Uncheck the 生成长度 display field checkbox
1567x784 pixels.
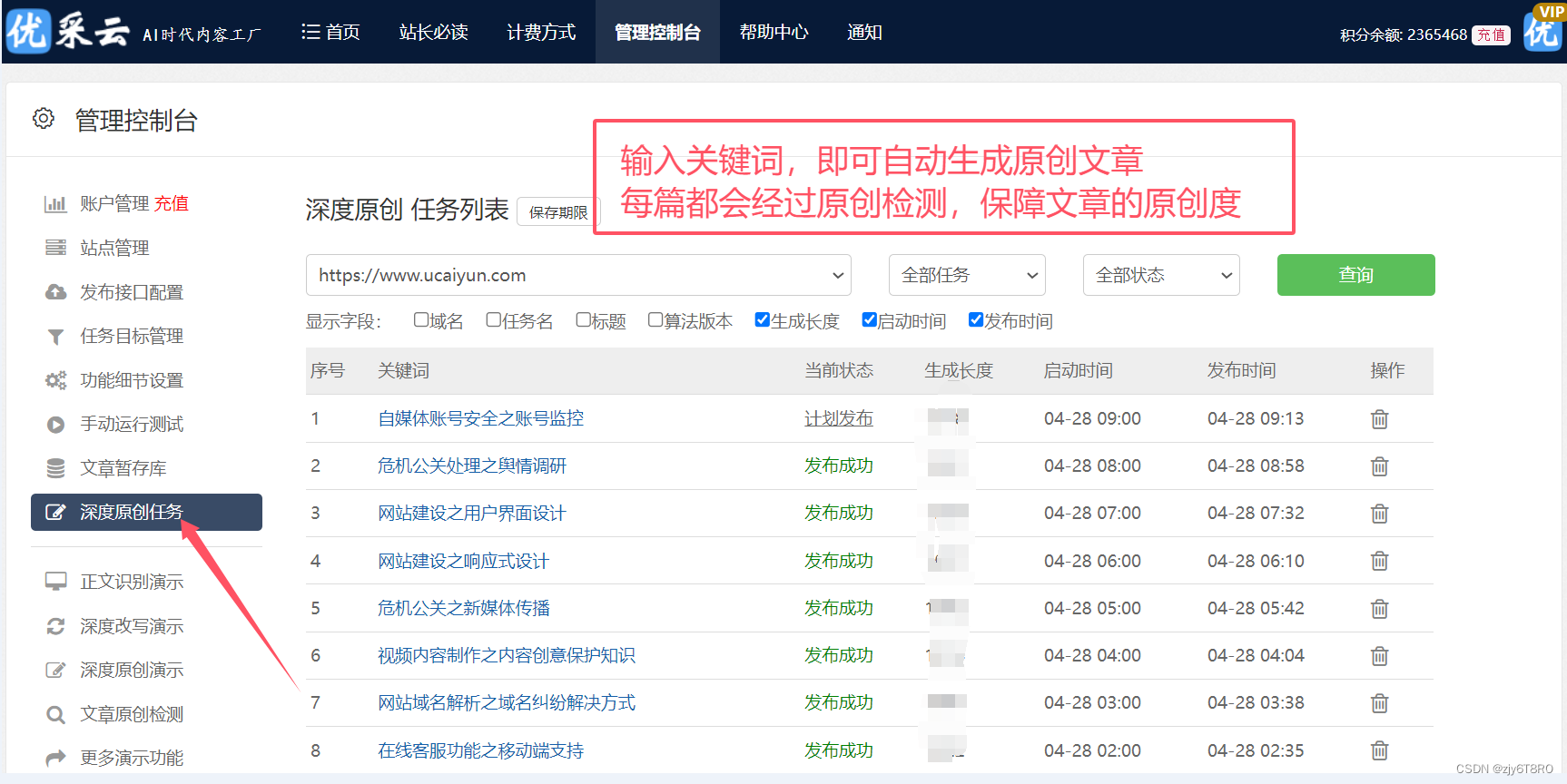pyautogui.click(x=763, y=319)
